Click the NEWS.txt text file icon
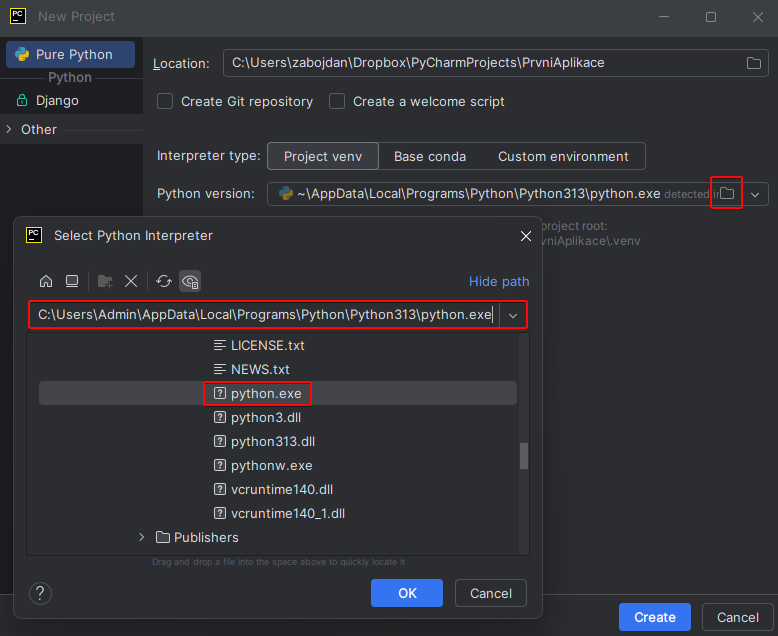778x636 pixels. (x=220, y=369)
